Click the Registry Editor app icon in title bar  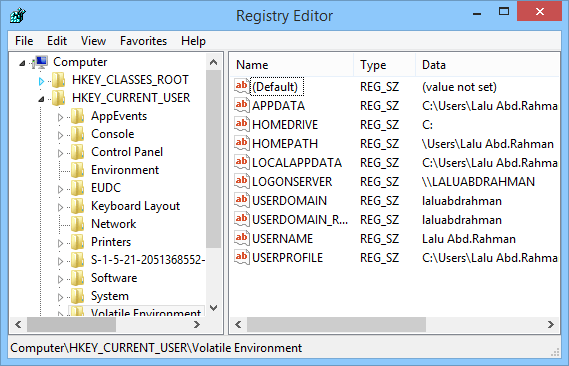(x=17, y=16)
